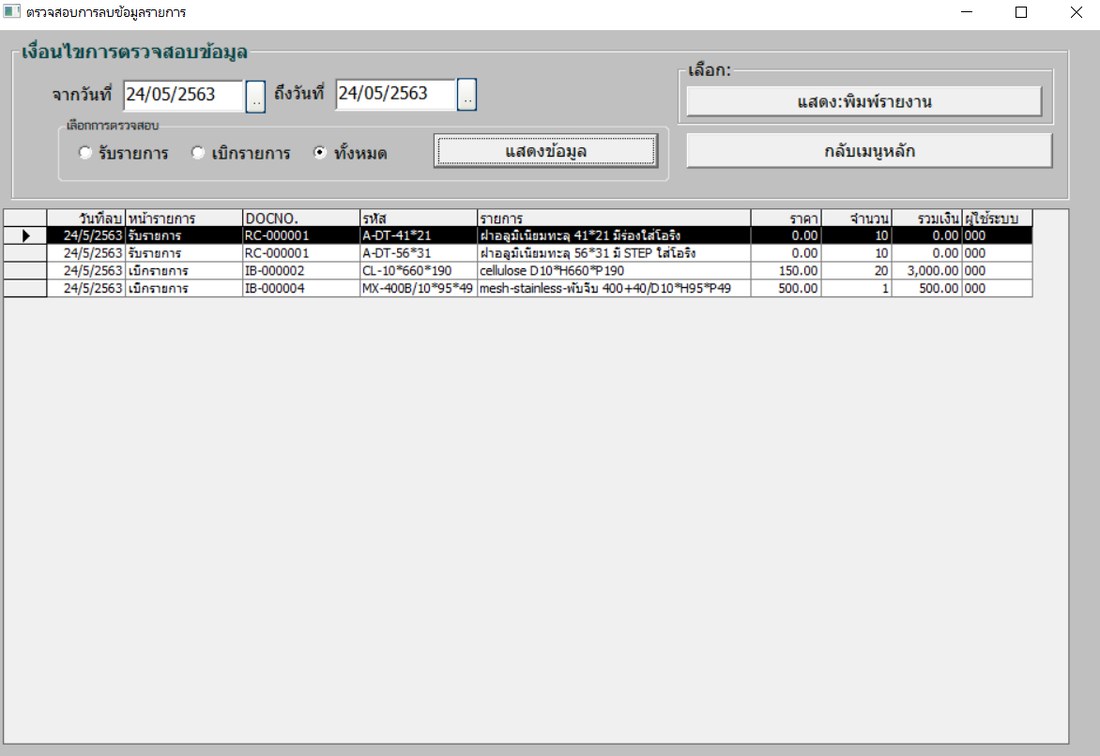
Task: Click the row selector of third row
Action: point(25,271)
